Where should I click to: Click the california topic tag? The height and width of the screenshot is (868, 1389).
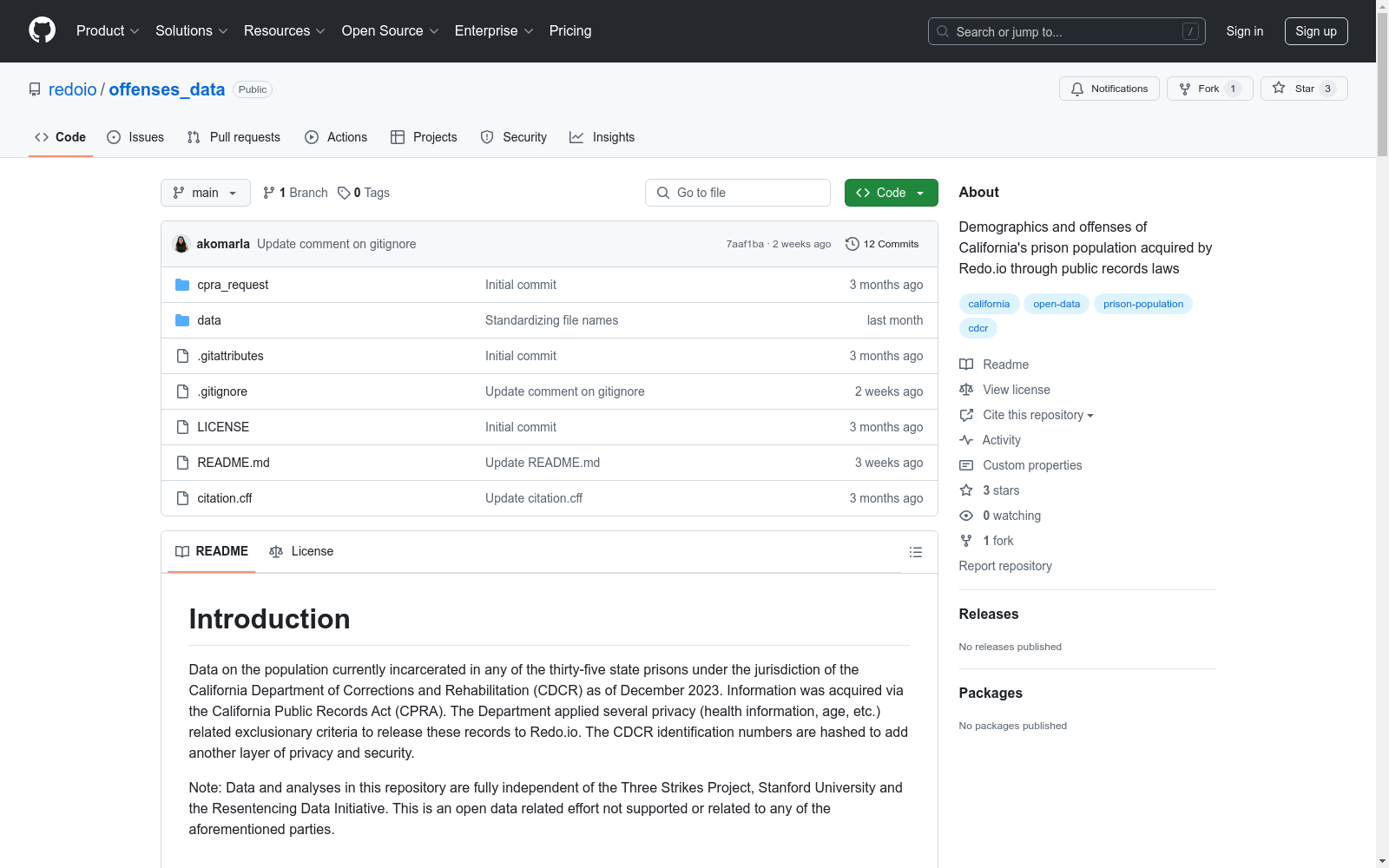coord(989,304)
